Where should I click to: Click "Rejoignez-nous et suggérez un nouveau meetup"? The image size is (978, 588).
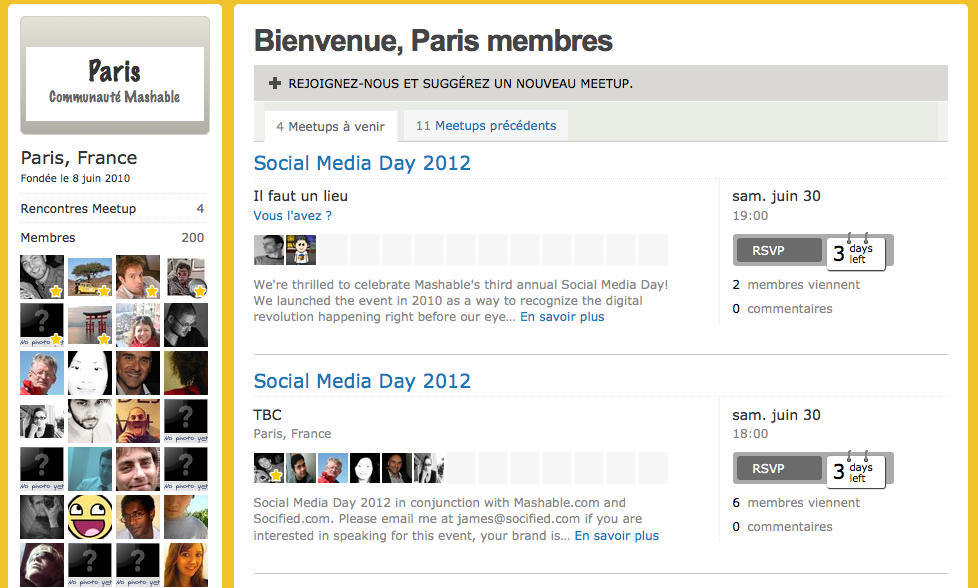[x=460, y=84]
